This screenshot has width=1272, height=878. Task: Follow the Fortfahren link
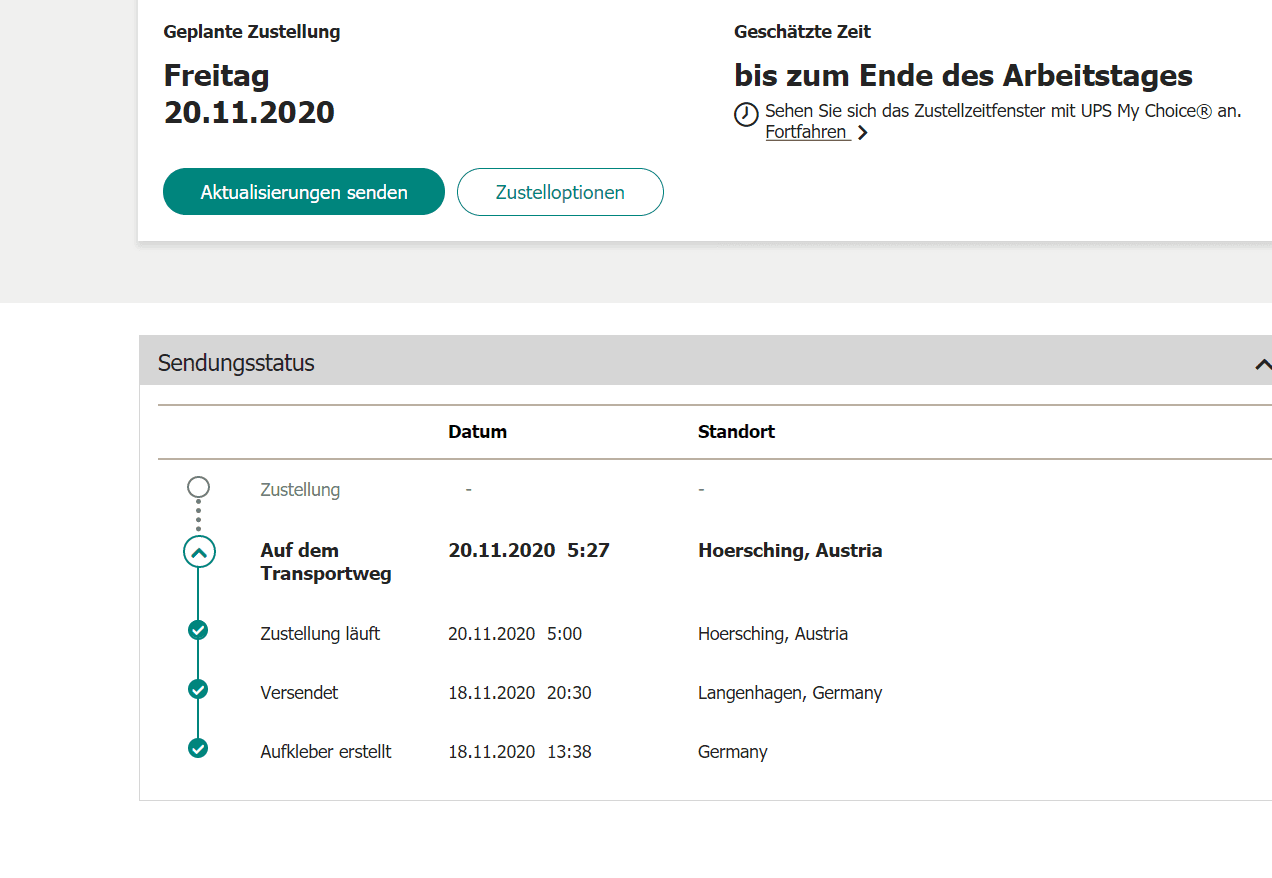(x=807, y=132)
